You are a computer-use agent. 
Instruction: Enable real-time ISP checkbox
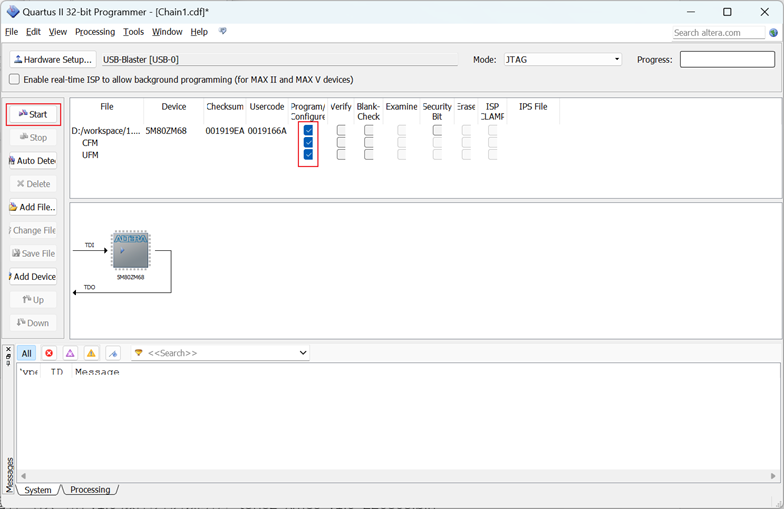[x=14, y=80]
